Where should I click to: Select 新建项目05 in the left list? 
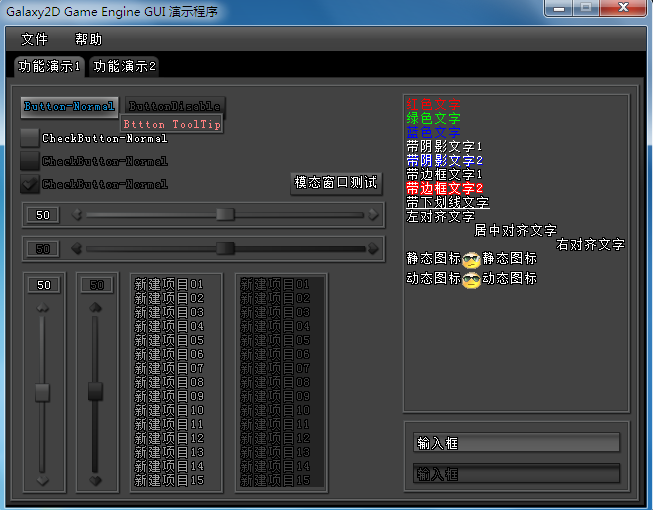[169, 340]
